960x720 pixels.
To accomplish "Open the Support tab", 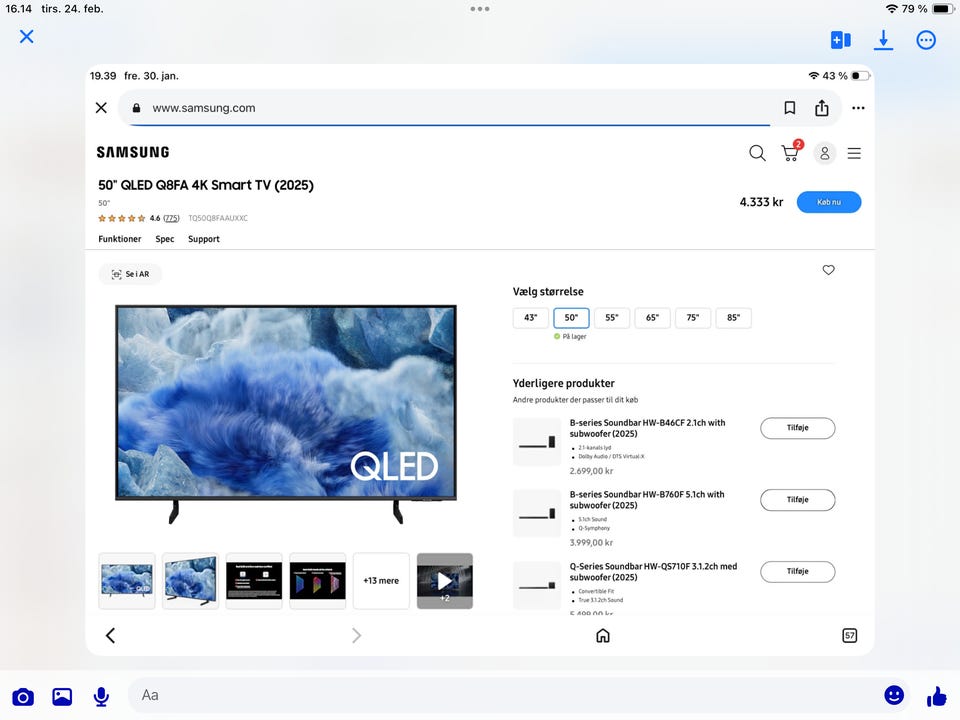I will [204, 239].
